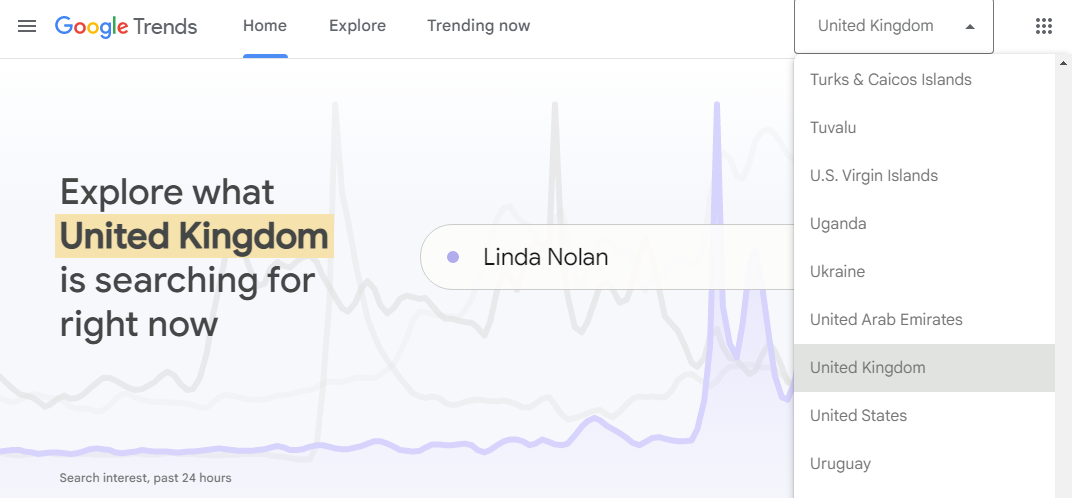1072x498 pixels.
Task: Select Uruguay from the list
Action: tap(924, 463)
